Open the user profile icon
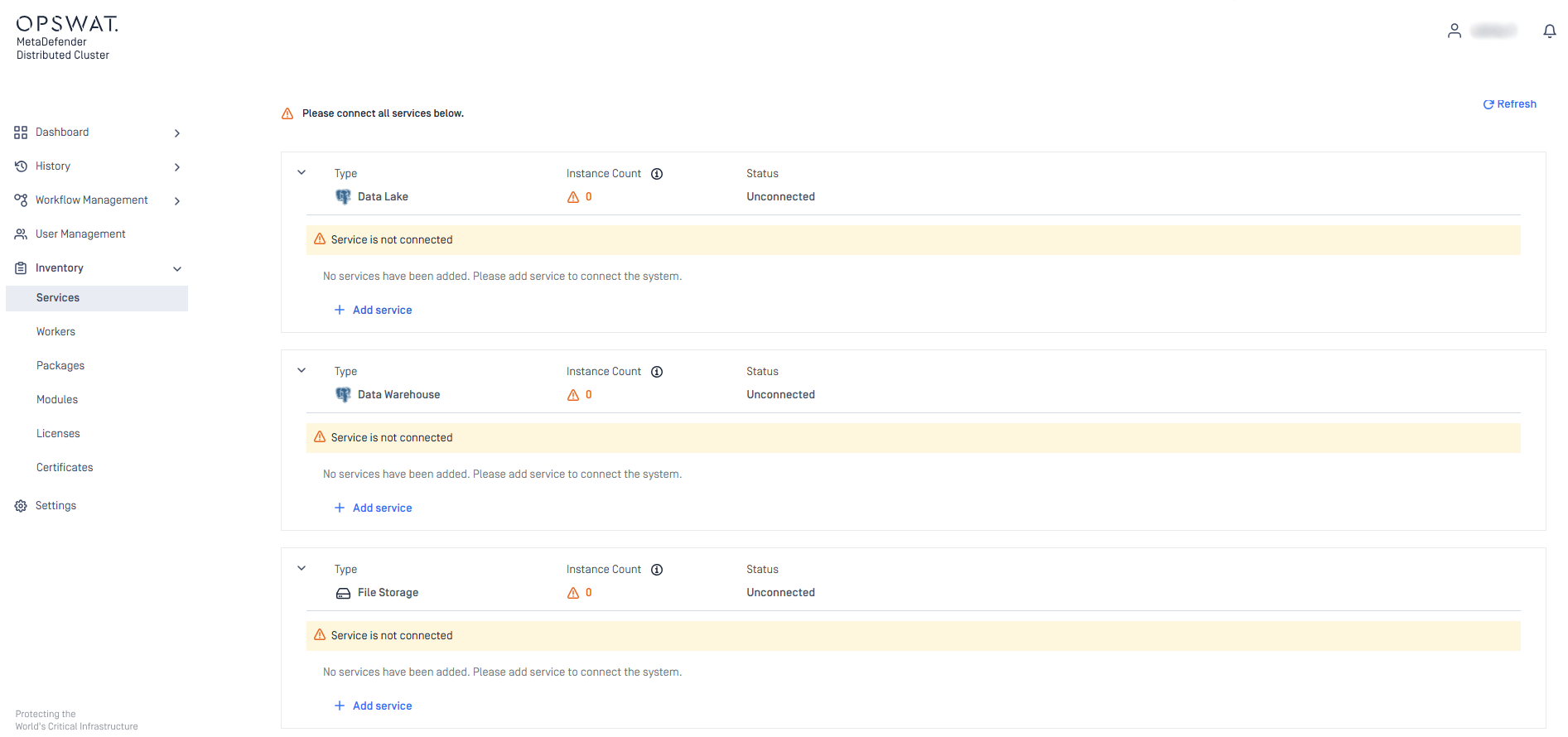 coord(1454,31)
